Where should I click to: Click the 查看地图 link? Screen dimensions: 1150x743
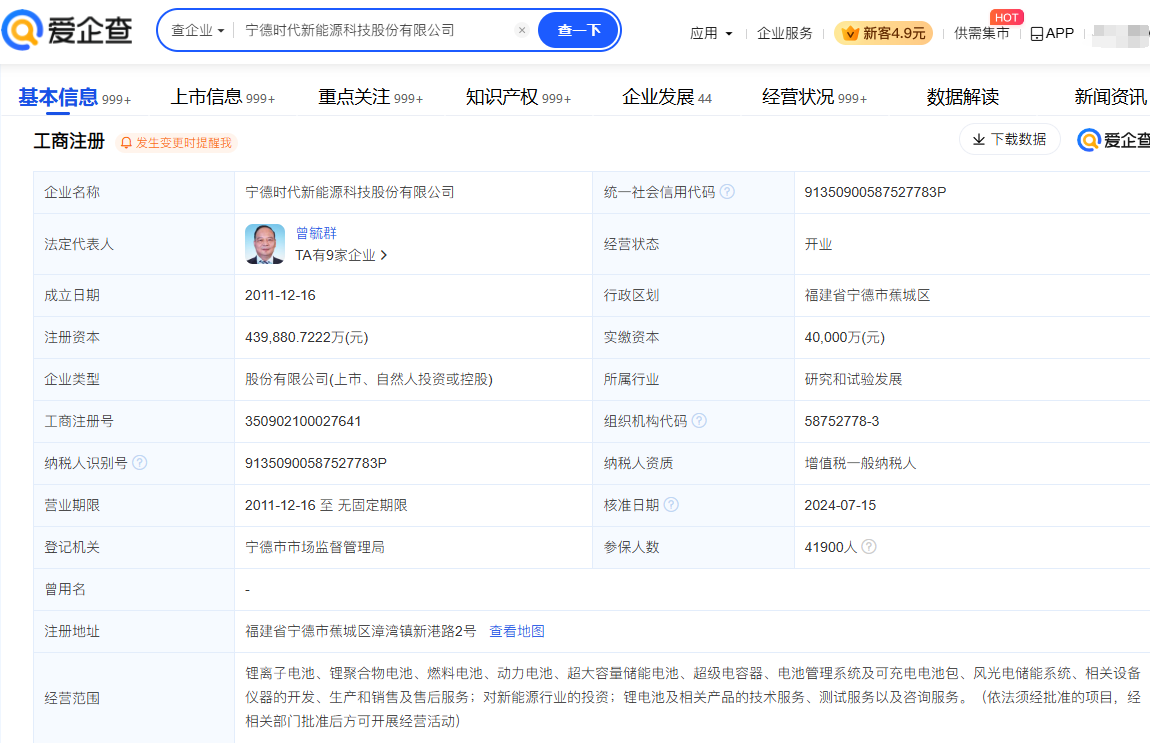click(x=516, y=631)
